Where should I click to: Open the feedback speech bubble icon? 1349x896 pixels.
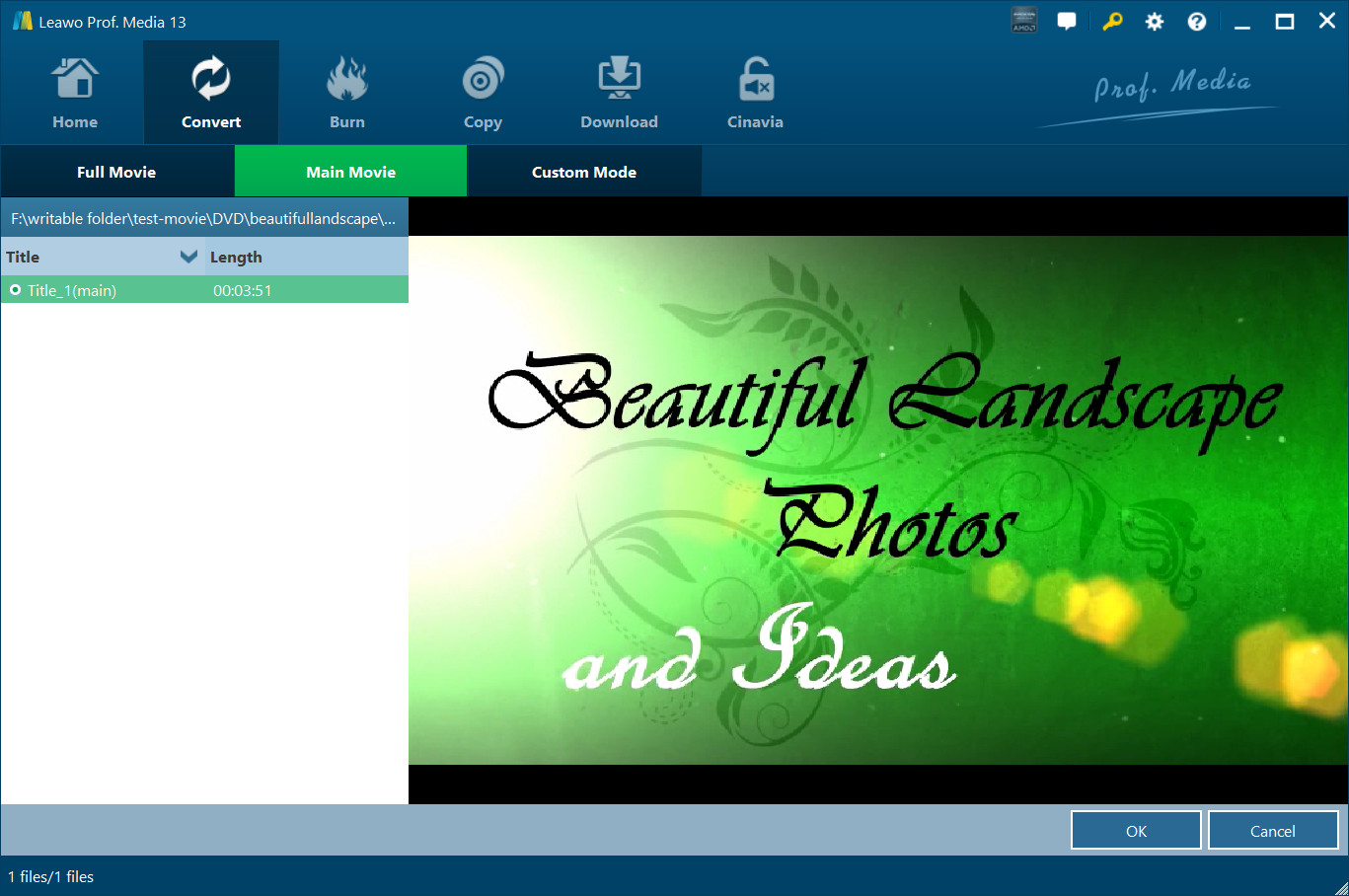1067,22
